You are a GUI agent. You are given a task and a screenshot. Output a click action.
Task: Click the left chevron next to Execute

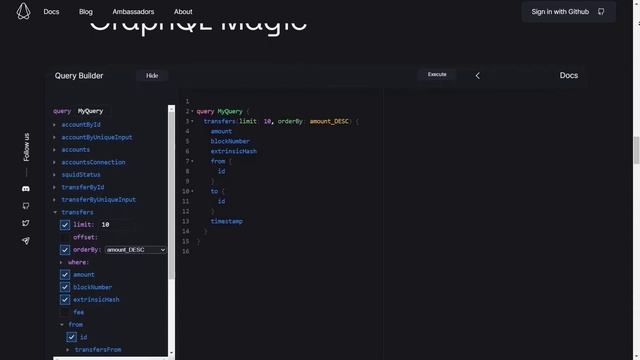[x=478, y=76]
